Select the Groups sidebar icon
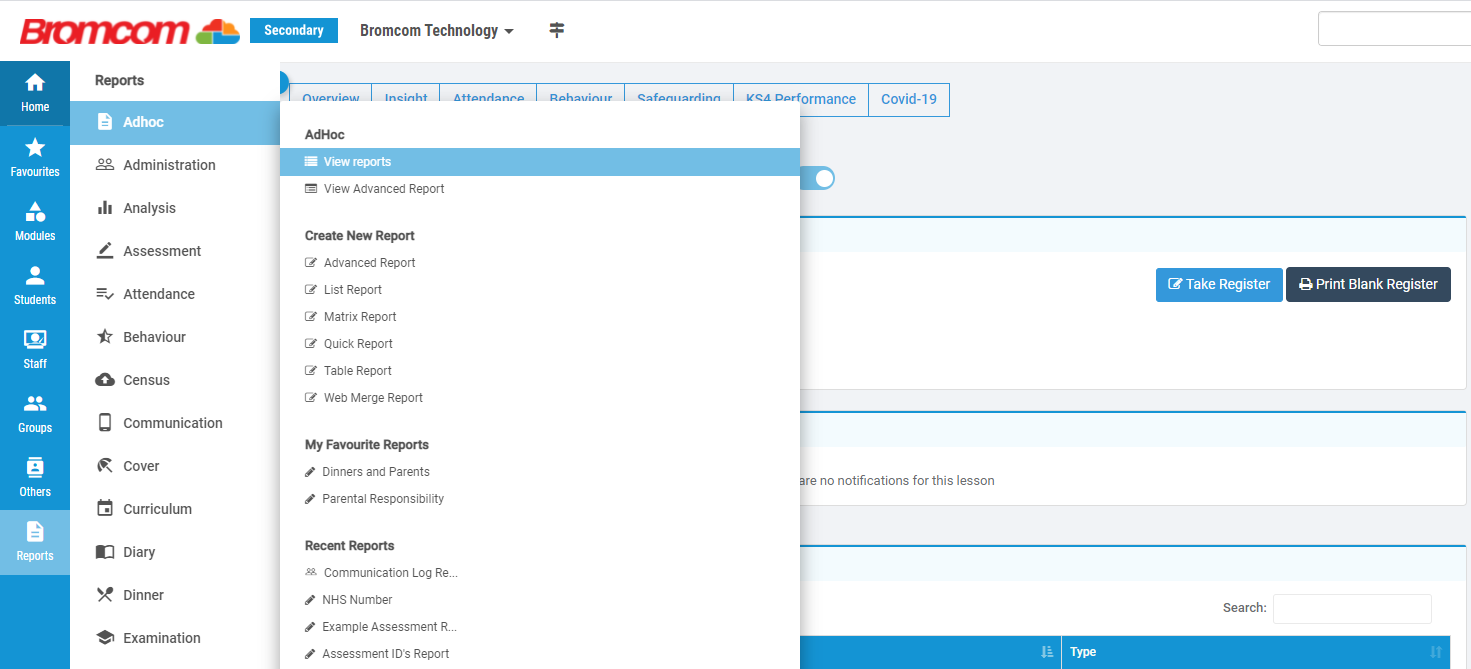Viewport: 1471px width, 669px height. 35,413
